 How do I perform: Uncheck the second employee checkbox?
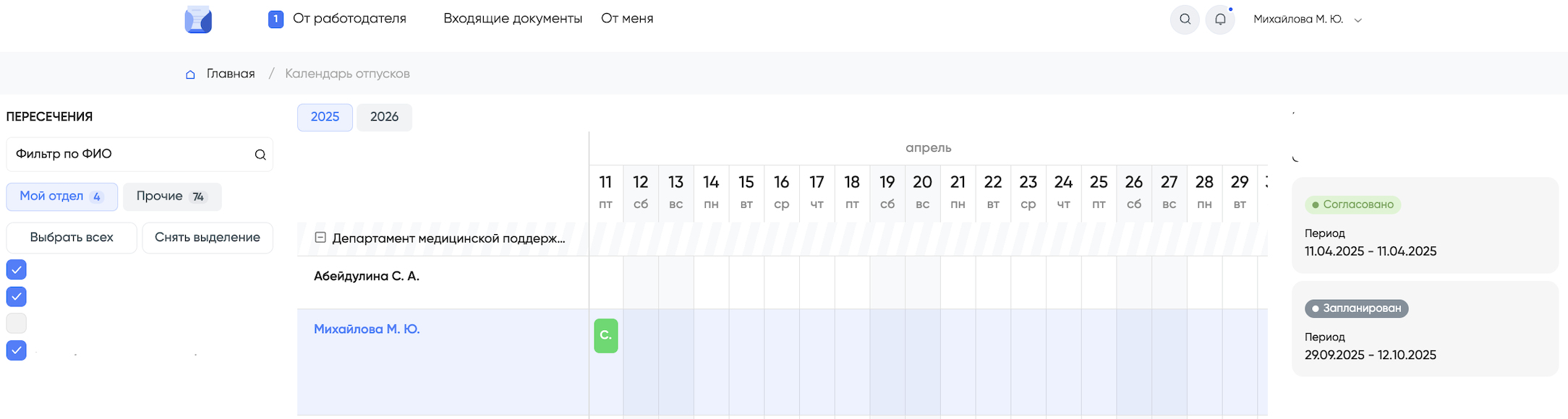[x=17, y=296]
